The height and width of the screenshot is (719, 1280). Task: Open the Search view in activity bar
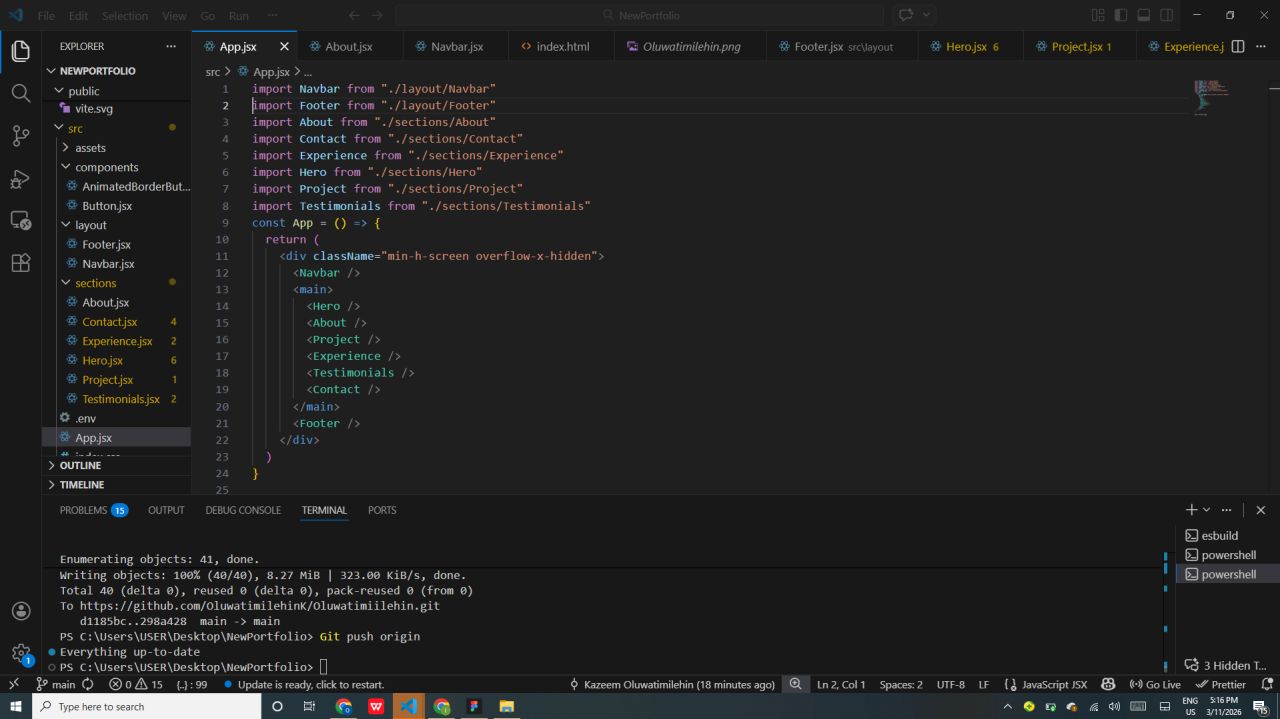20,93
